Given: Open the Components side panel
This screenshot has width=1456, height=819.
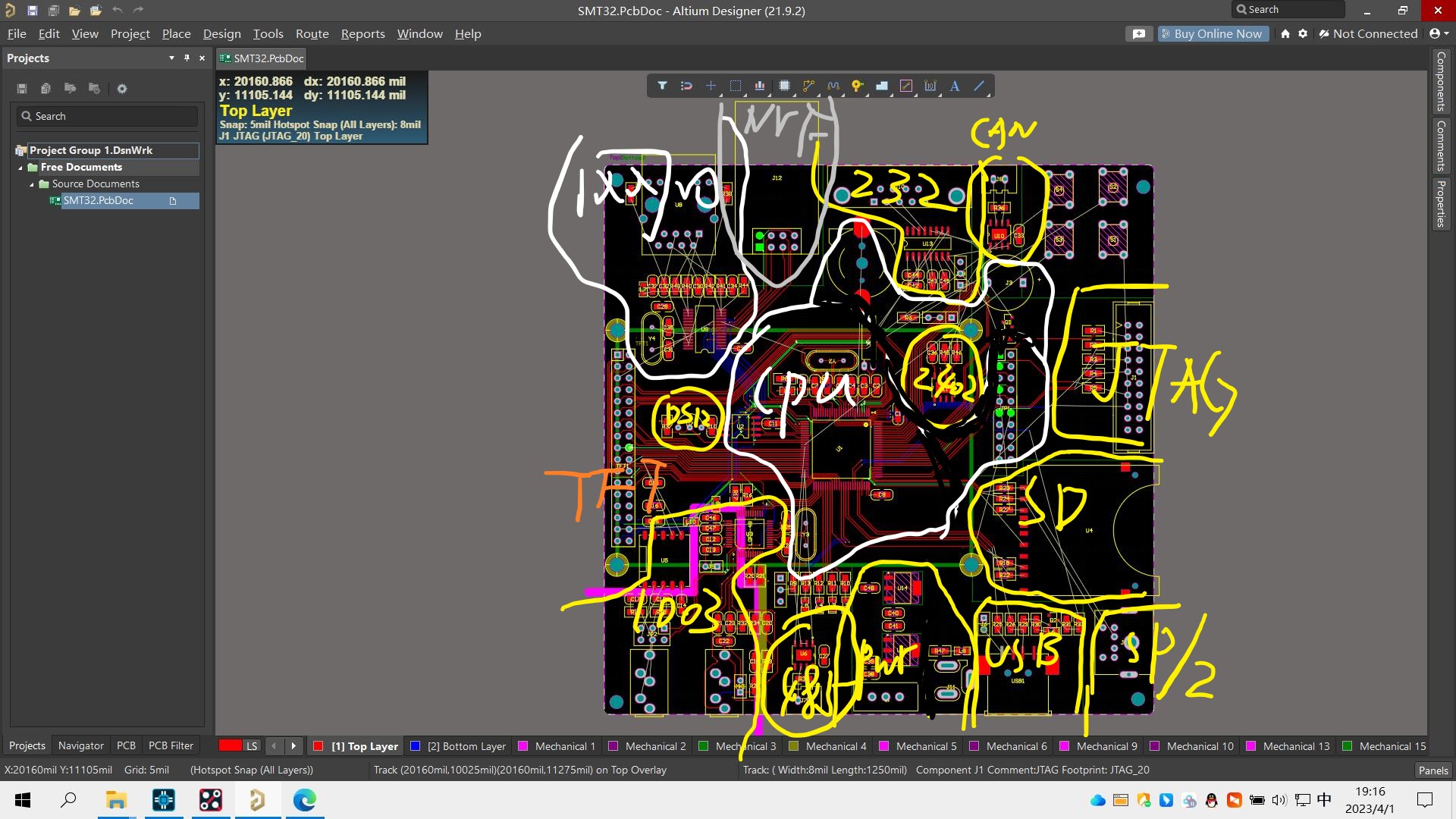Looking at the screenshot, I should (x=1441, y=82).
